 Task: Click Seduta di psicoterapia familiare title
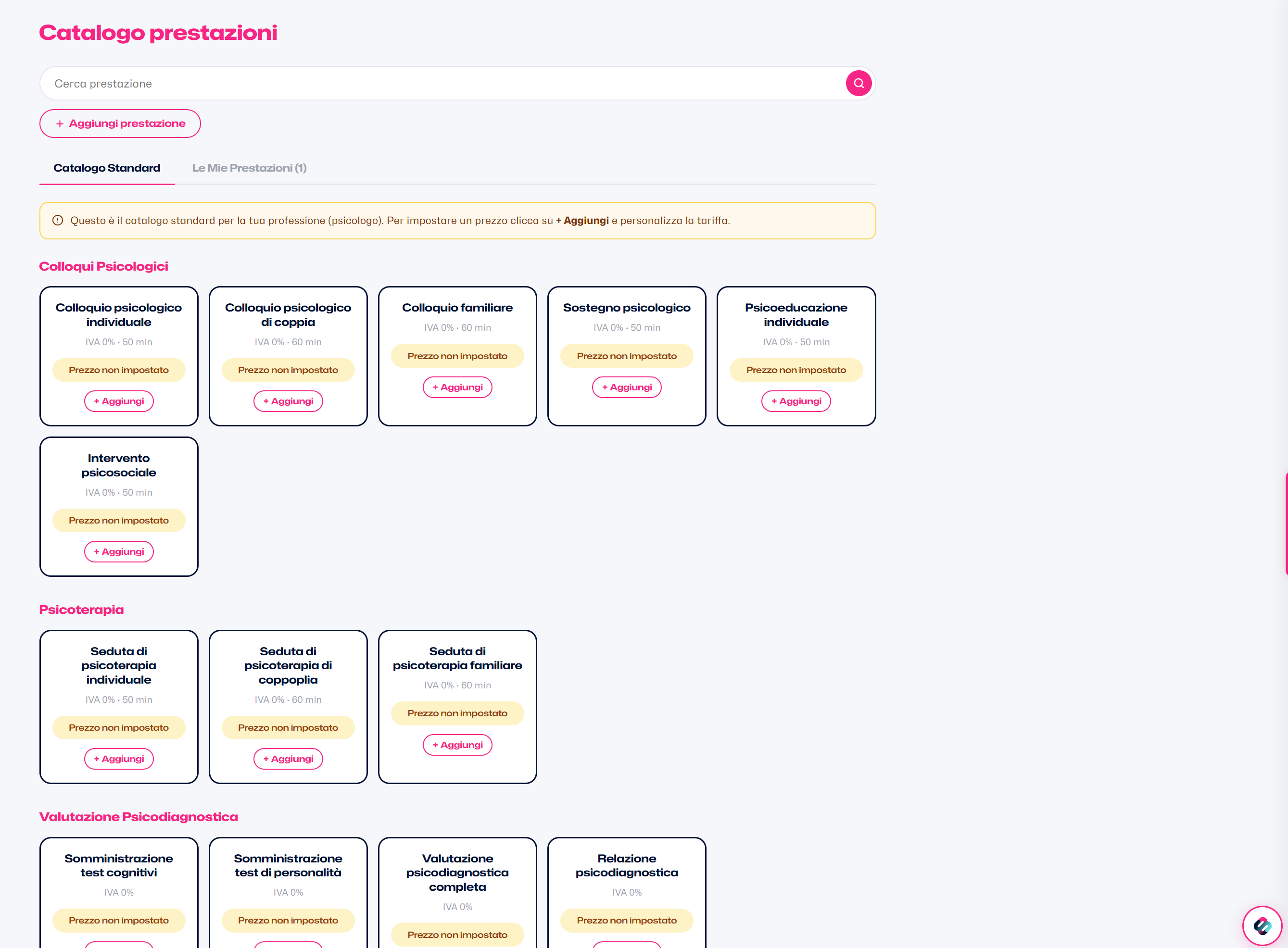click(457, 658)
